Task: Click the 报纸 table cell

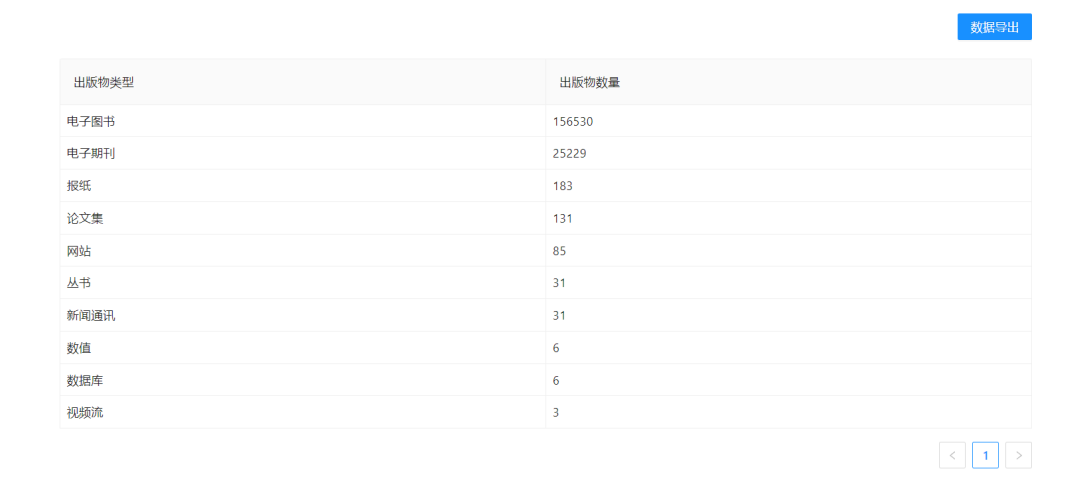Action: [x=79, y=186]
